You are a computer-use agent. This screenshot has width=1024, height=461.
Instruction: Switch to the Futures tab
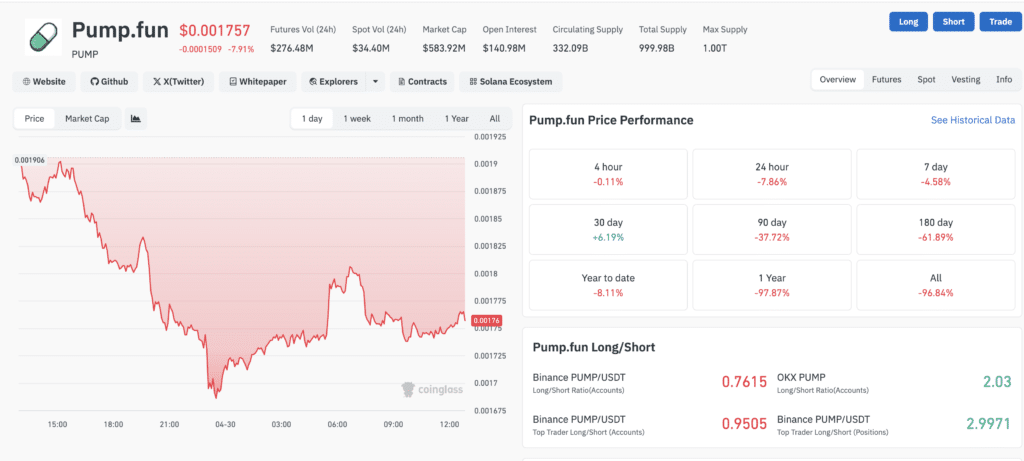coord(885,80)
